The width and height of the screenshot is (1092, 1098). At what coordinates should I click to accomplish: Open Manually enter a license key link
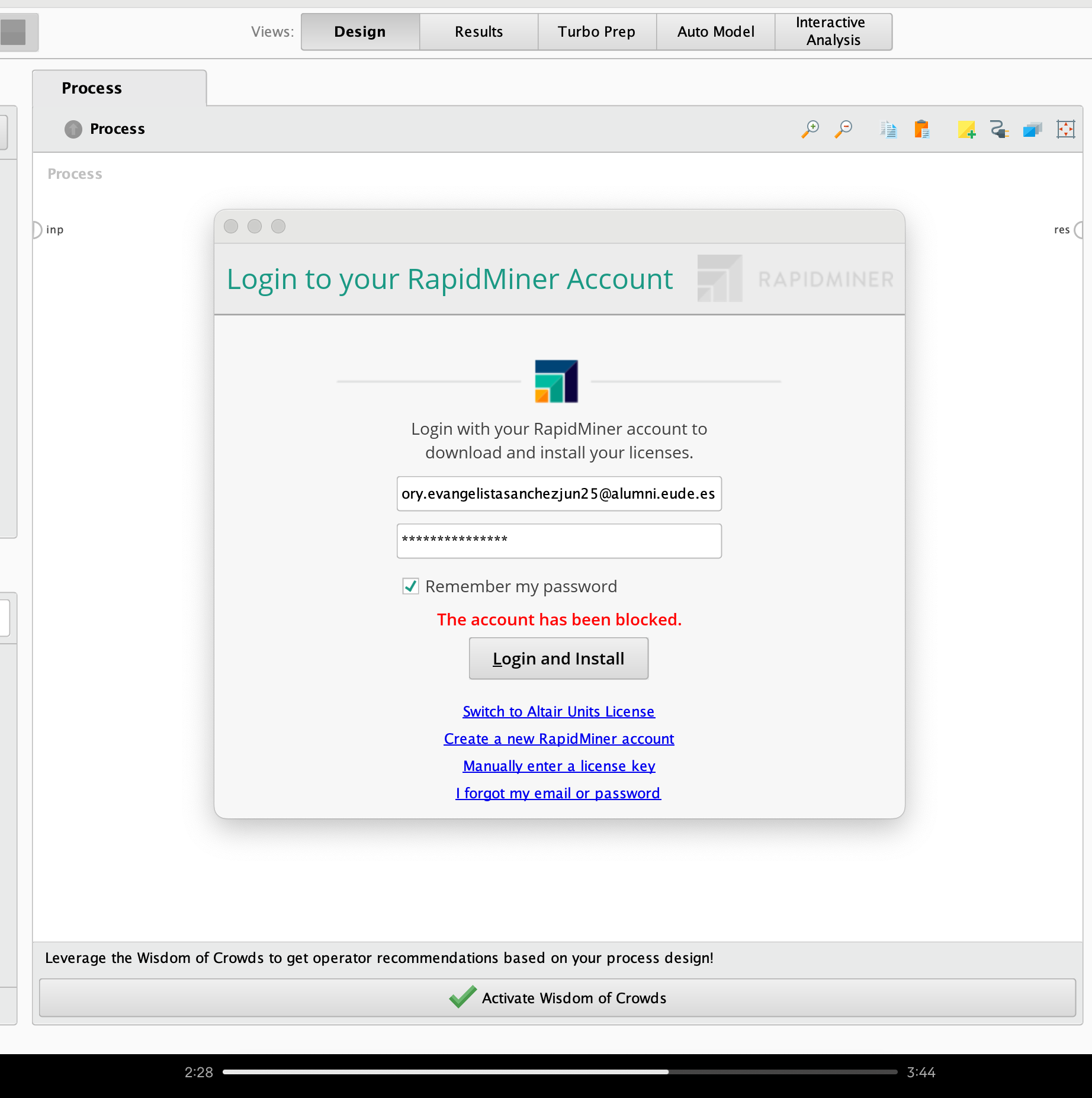558,766
